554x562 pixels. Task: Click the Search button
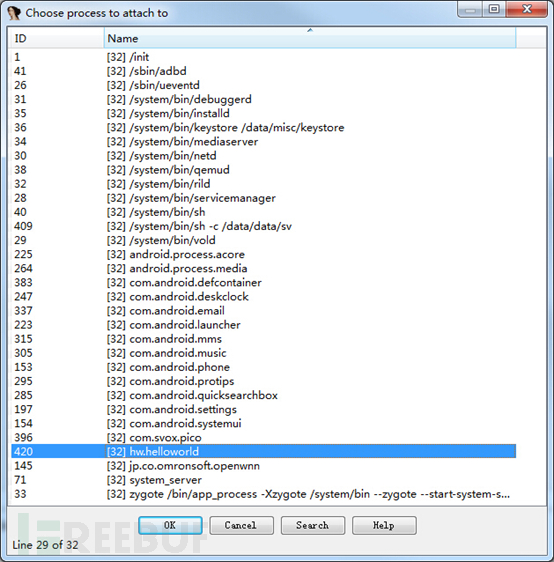[313, 525]
